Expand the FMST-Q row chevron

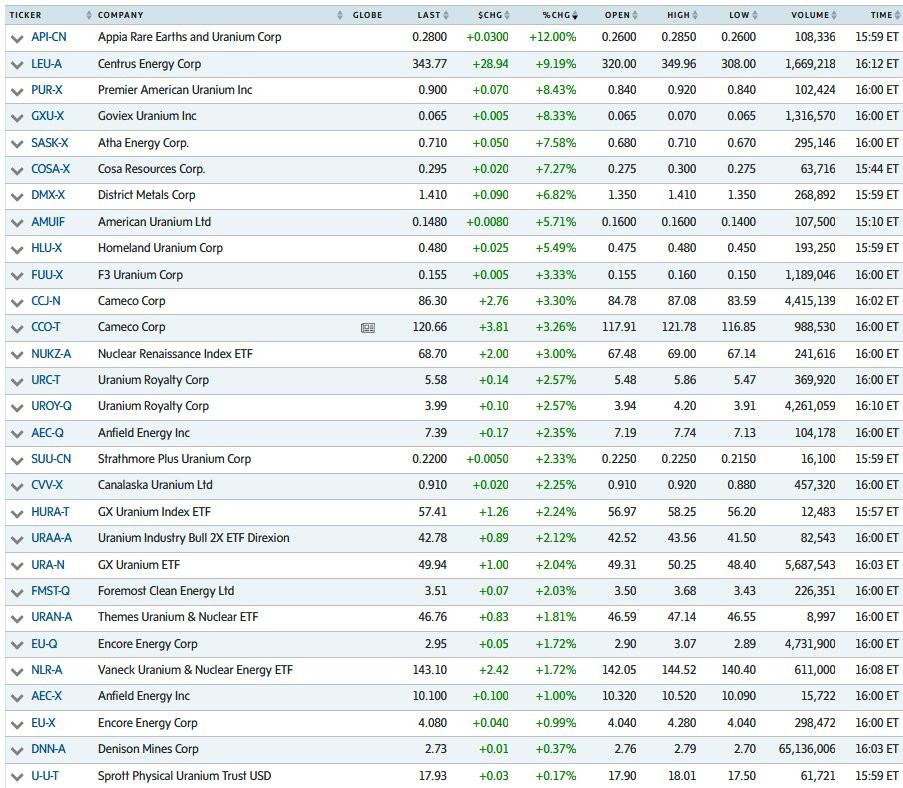coord(17,592)
